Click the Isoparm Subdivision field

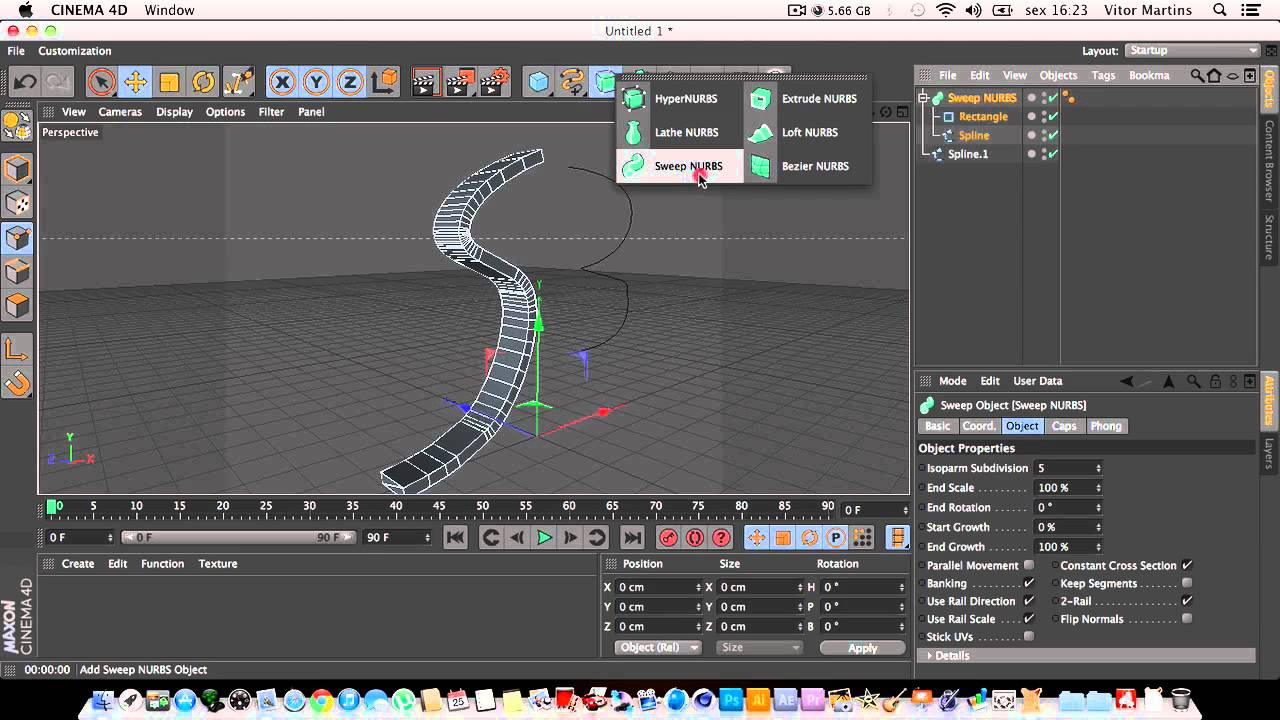tap(1064, 468)
